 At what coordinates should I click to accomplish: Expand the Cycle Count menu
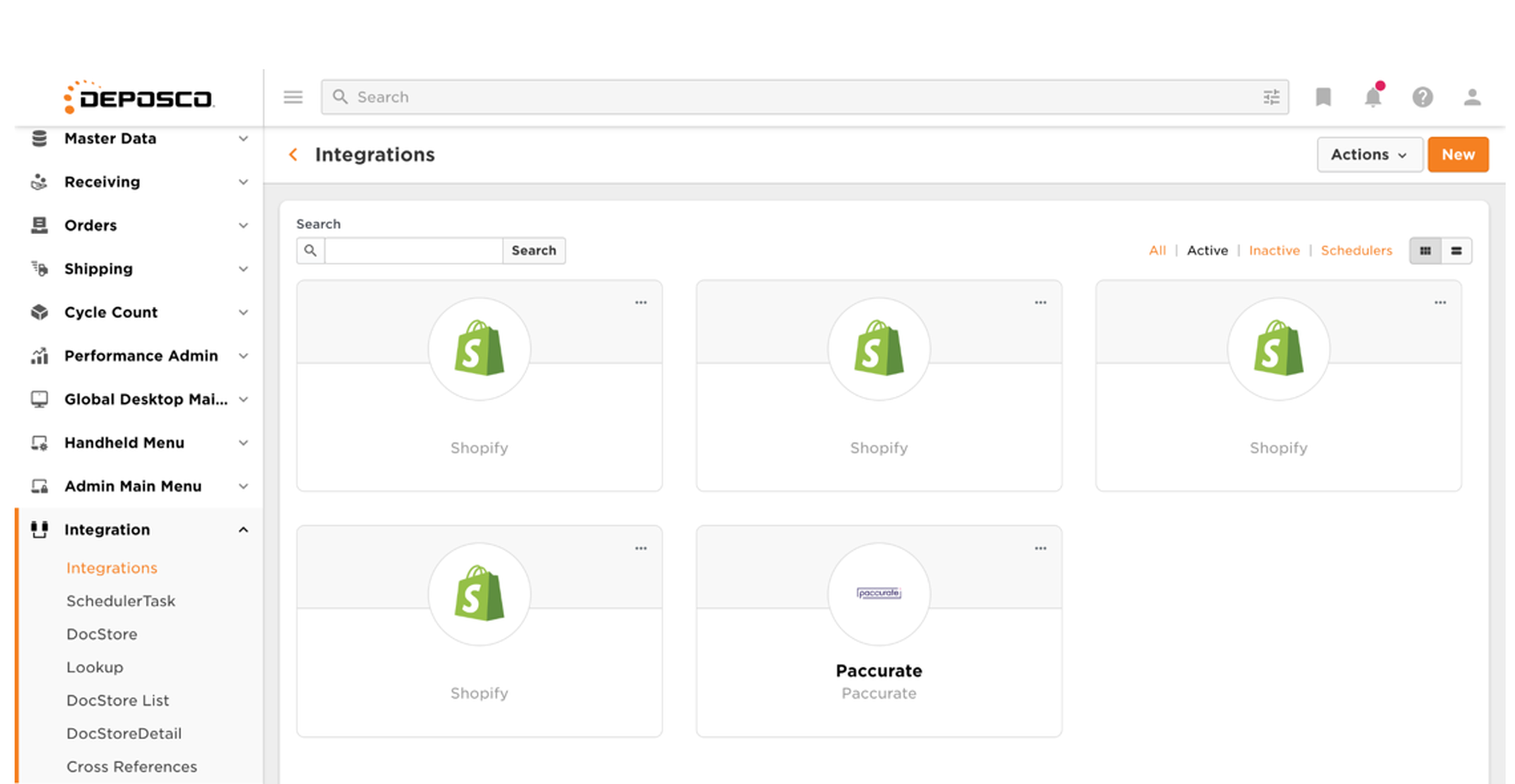pos(243,312)
